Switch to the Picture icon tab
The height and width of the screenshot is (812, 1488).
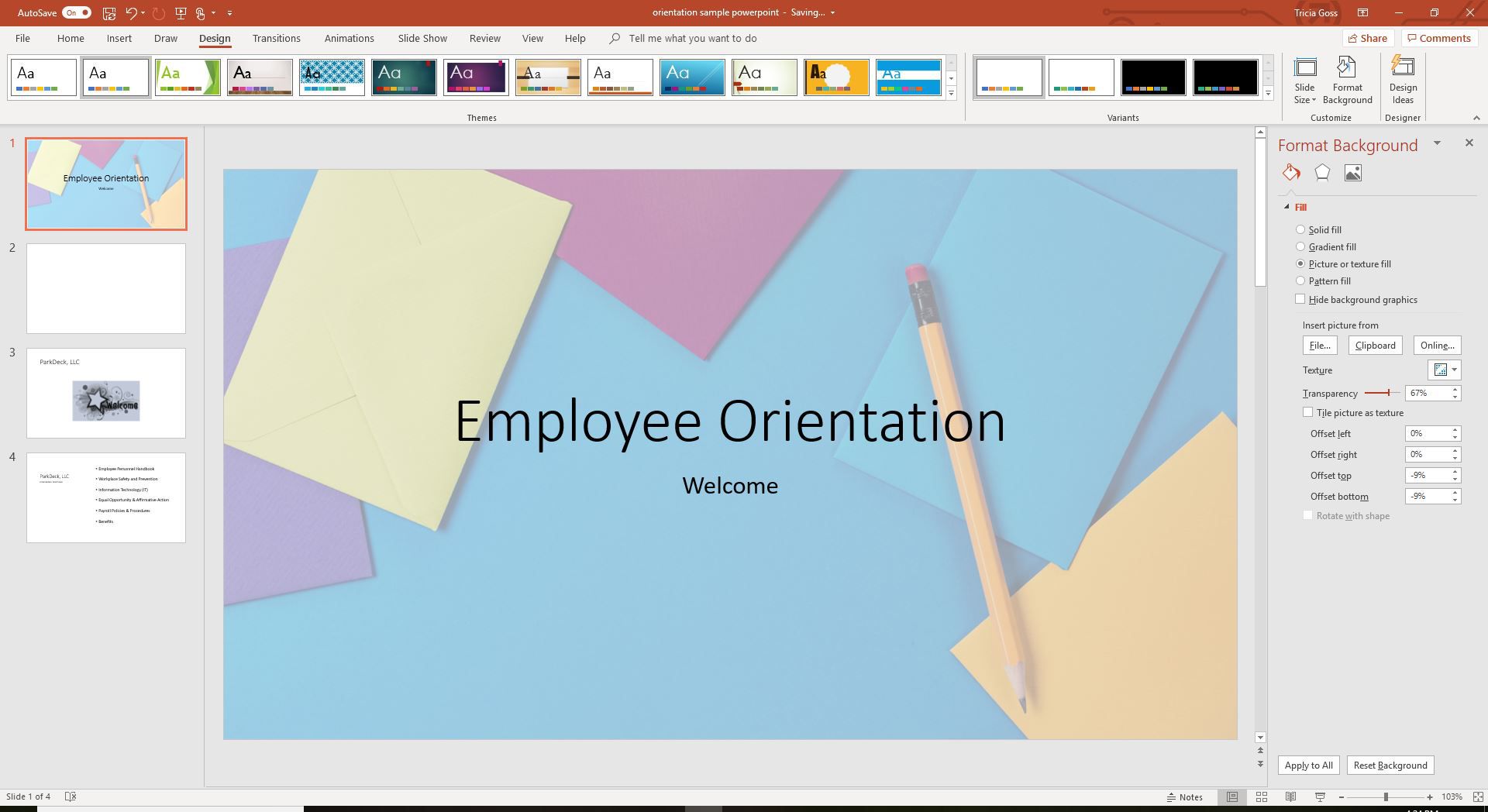pyautogui.click(x=1353, y=173)
